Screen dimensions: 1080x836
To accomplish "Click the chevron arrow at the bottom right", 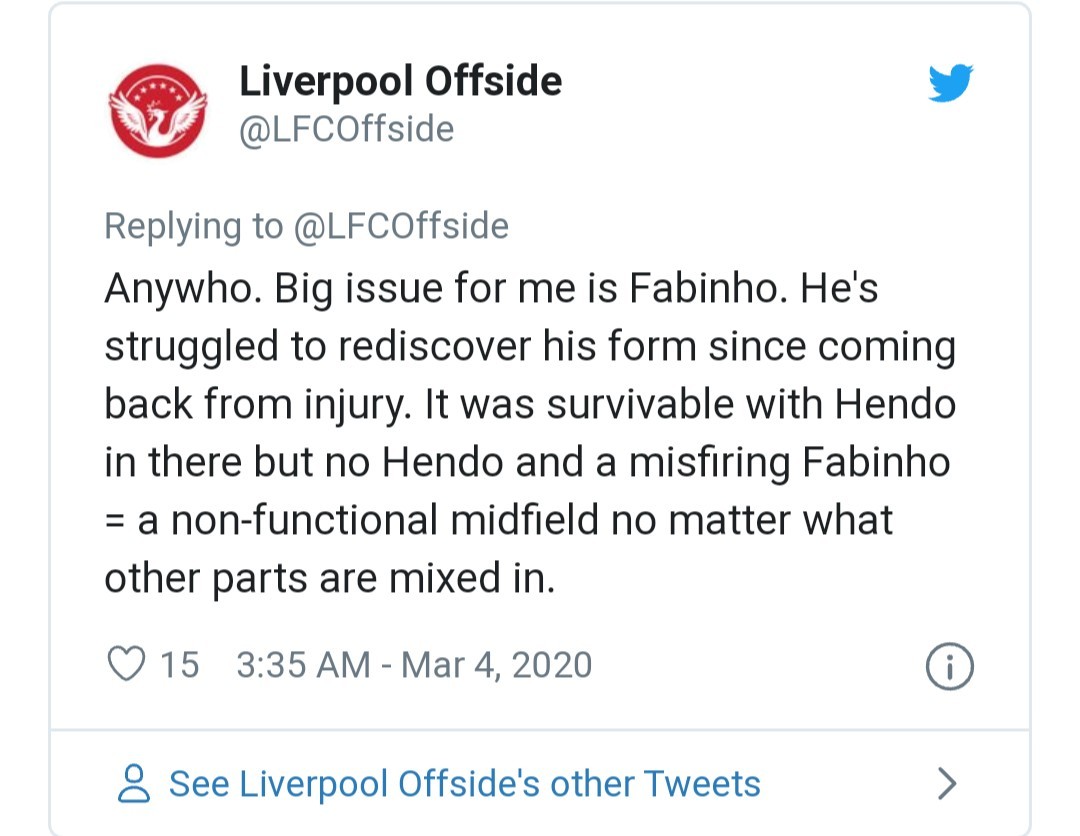I will [945, 784].
